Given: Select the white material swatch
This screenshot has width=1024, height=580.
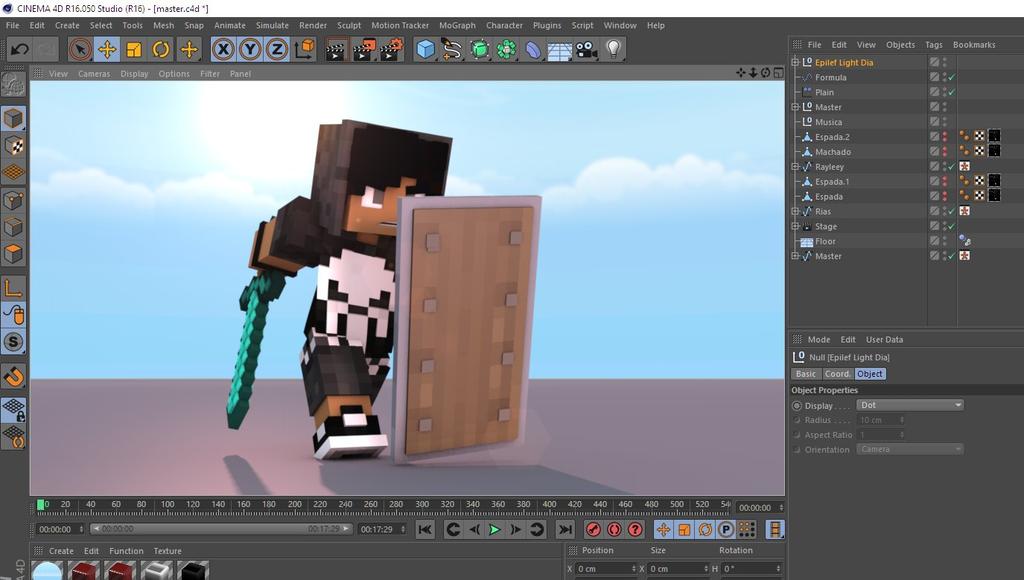Looking at the screenshot, I should point(157,571).
